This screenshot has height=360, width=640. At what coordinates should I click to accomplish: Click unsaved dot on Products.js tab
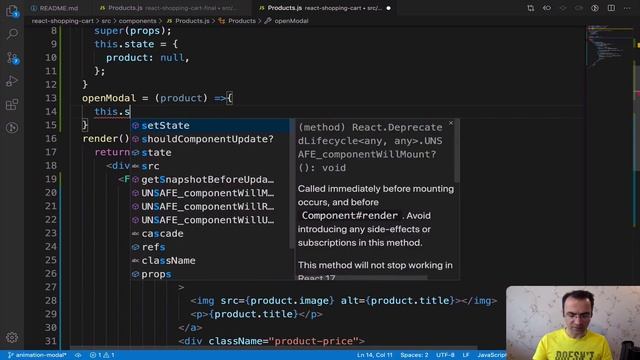click(389, 8)
